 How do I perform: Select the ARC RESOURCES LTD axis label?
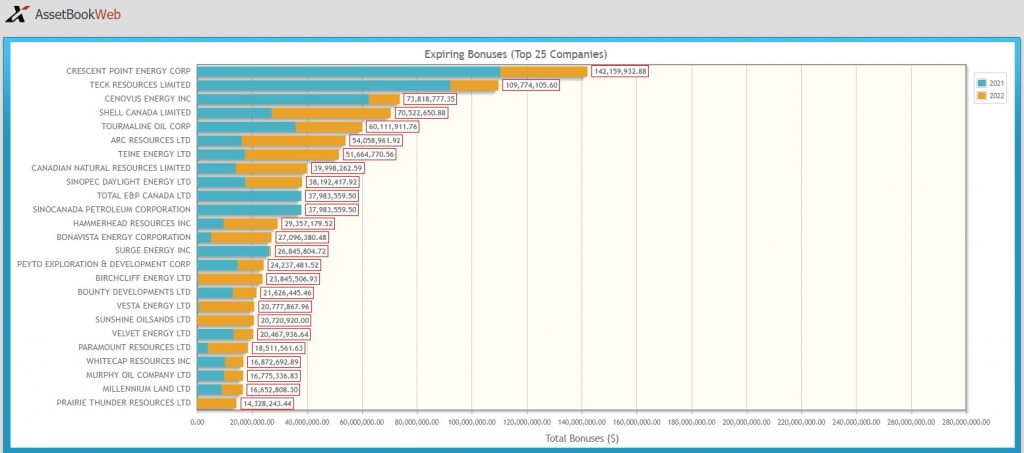[x=151, y=140]
